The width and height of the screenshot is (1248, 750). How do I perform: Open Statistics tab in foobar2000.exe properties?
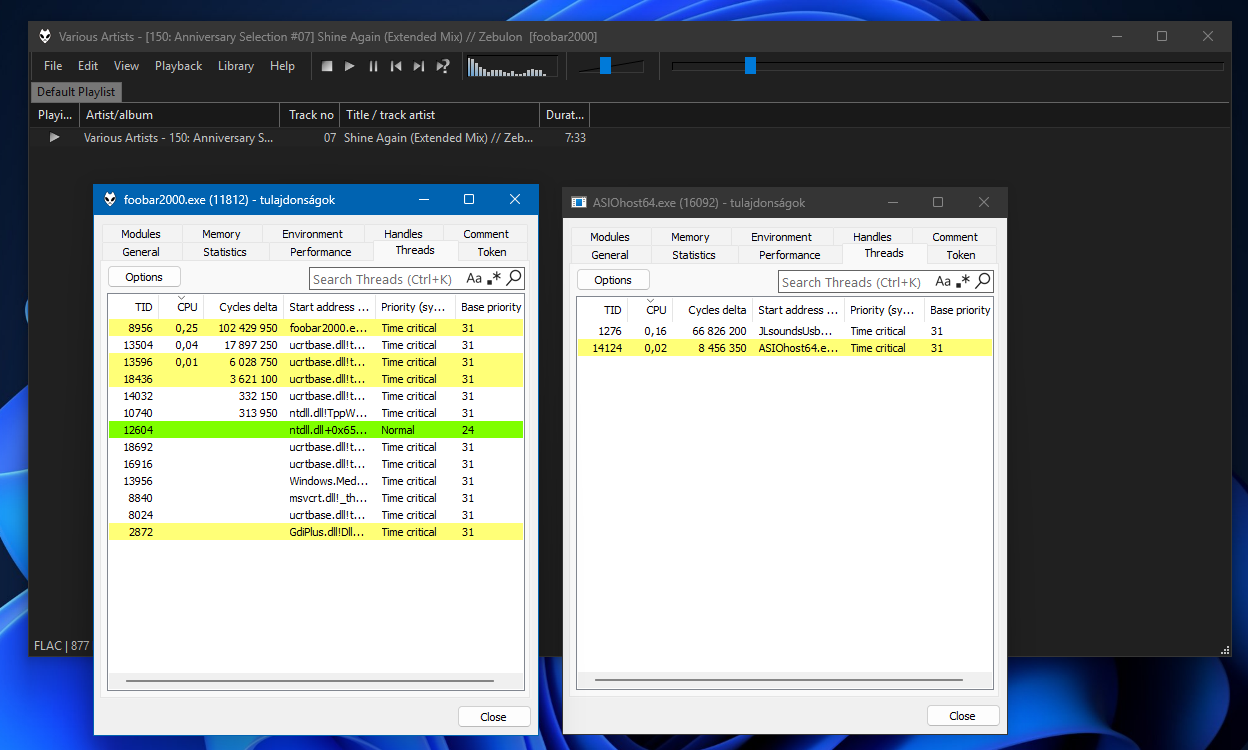[x=225, y=252]
